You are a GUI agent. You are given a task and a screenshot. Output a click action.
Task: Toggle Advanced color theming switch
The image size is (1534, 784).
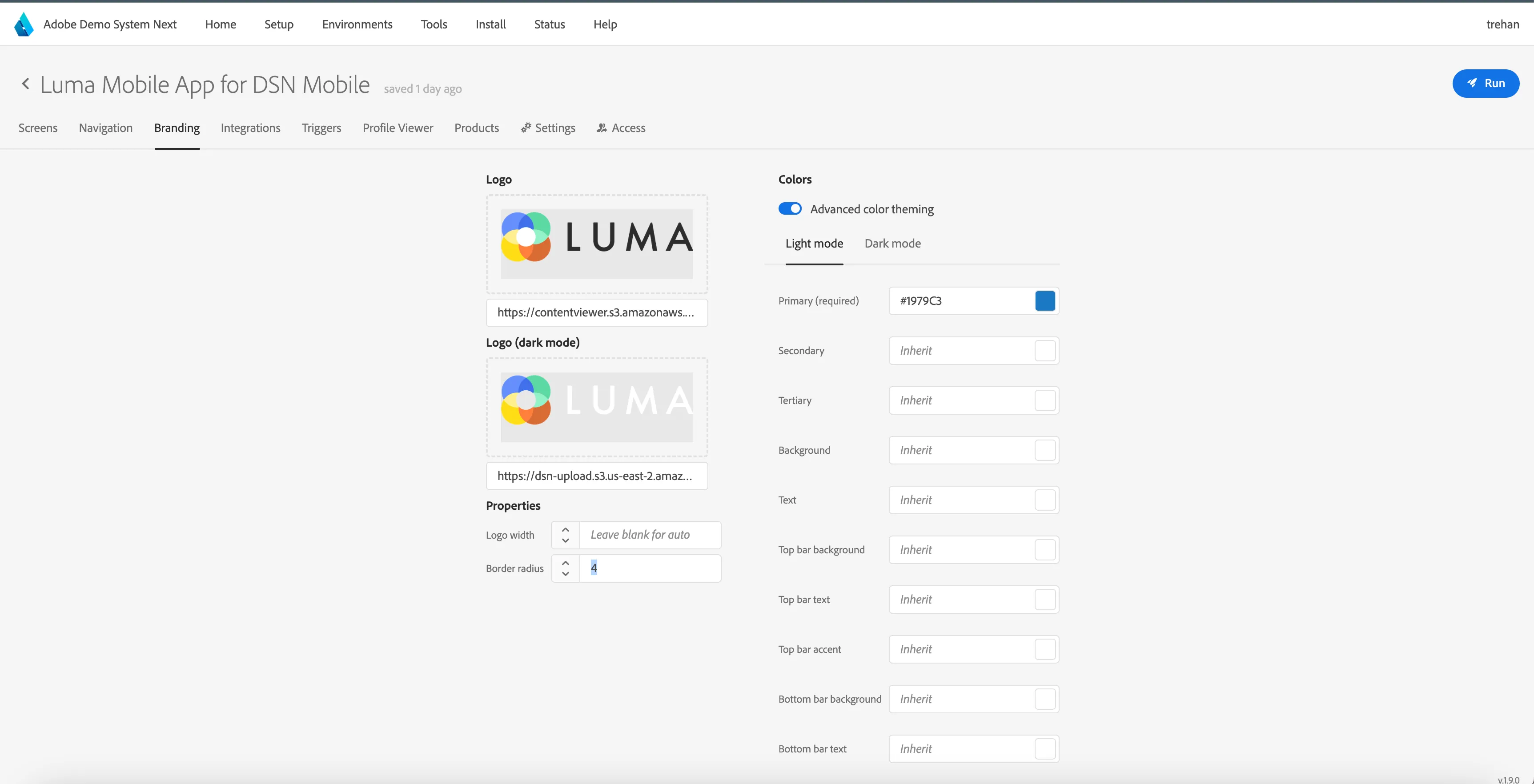click(x=790, y=209)
